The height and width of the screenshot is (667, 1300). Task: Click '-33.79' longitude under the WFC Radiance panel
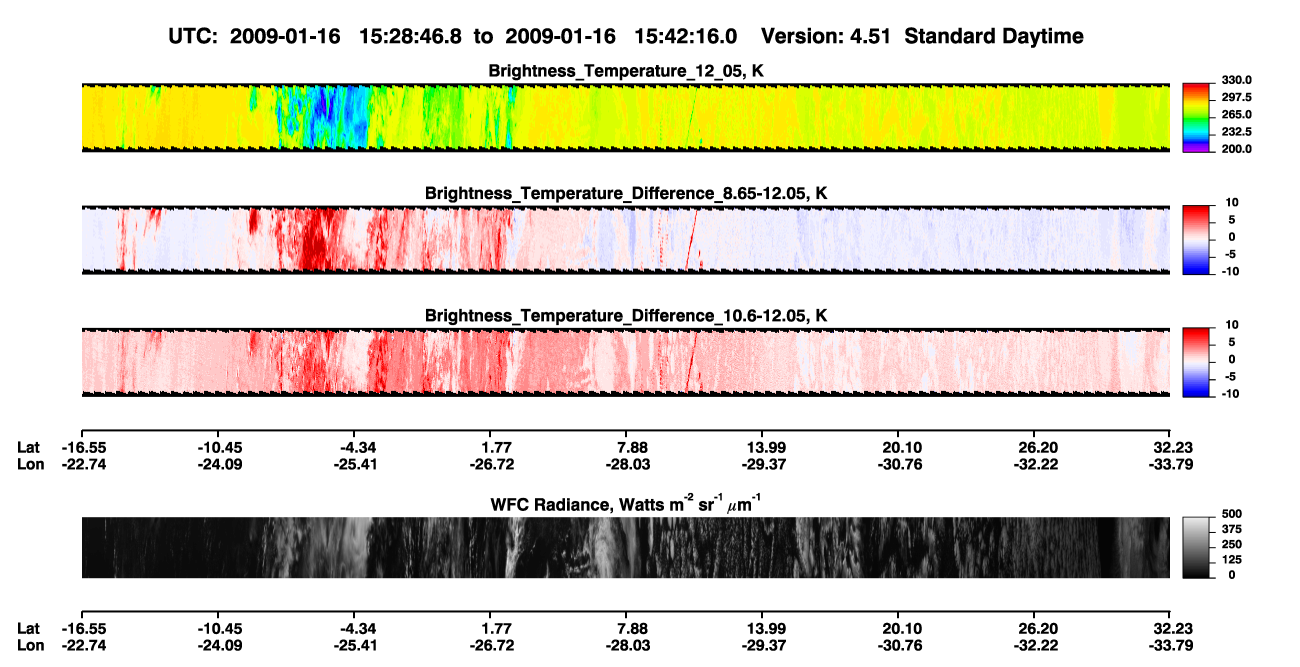click(1171, 646)
